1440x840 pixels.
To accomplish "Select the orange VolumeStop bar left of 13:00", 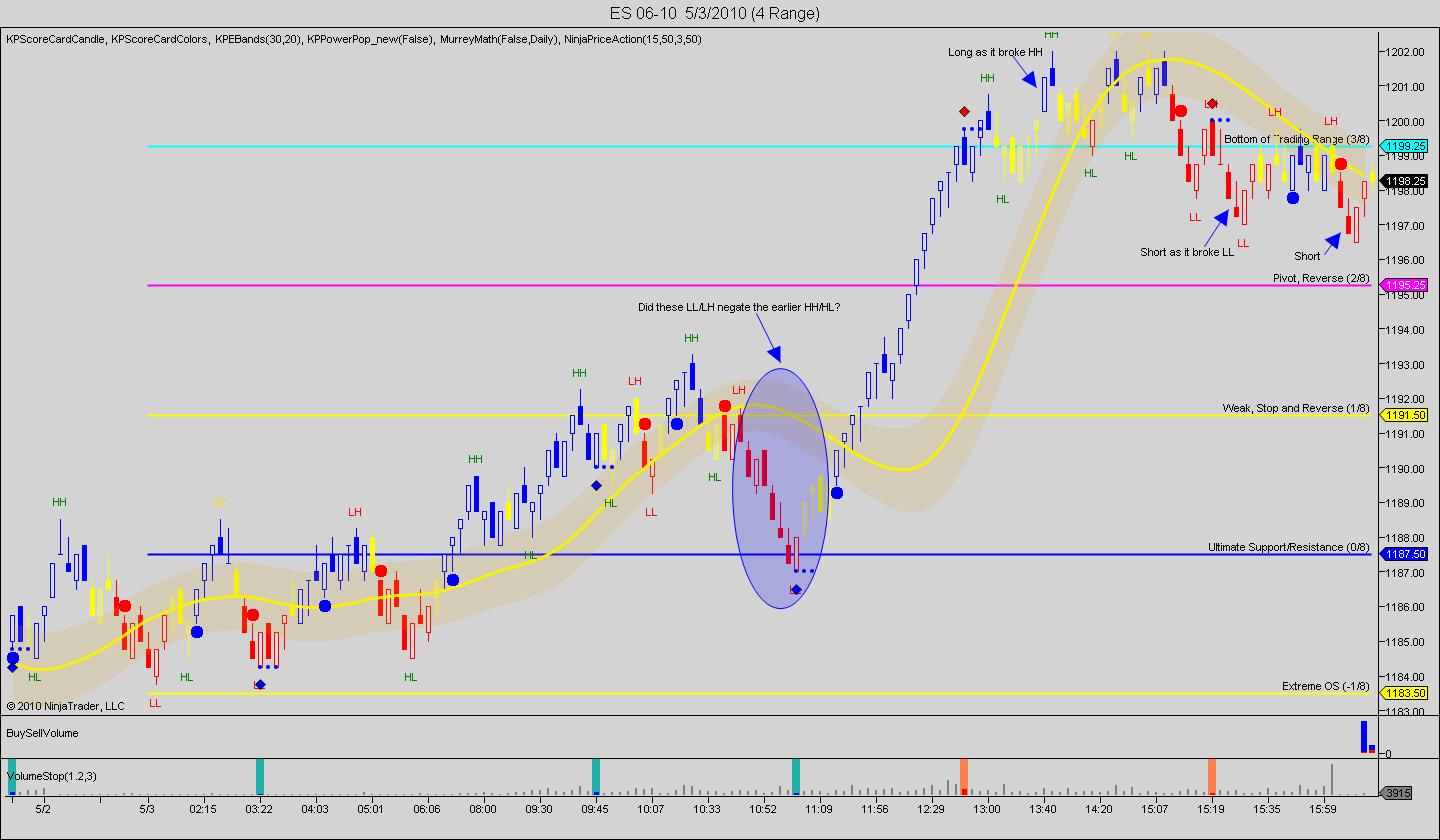I will pyautogui.click(x=964, y=777).
